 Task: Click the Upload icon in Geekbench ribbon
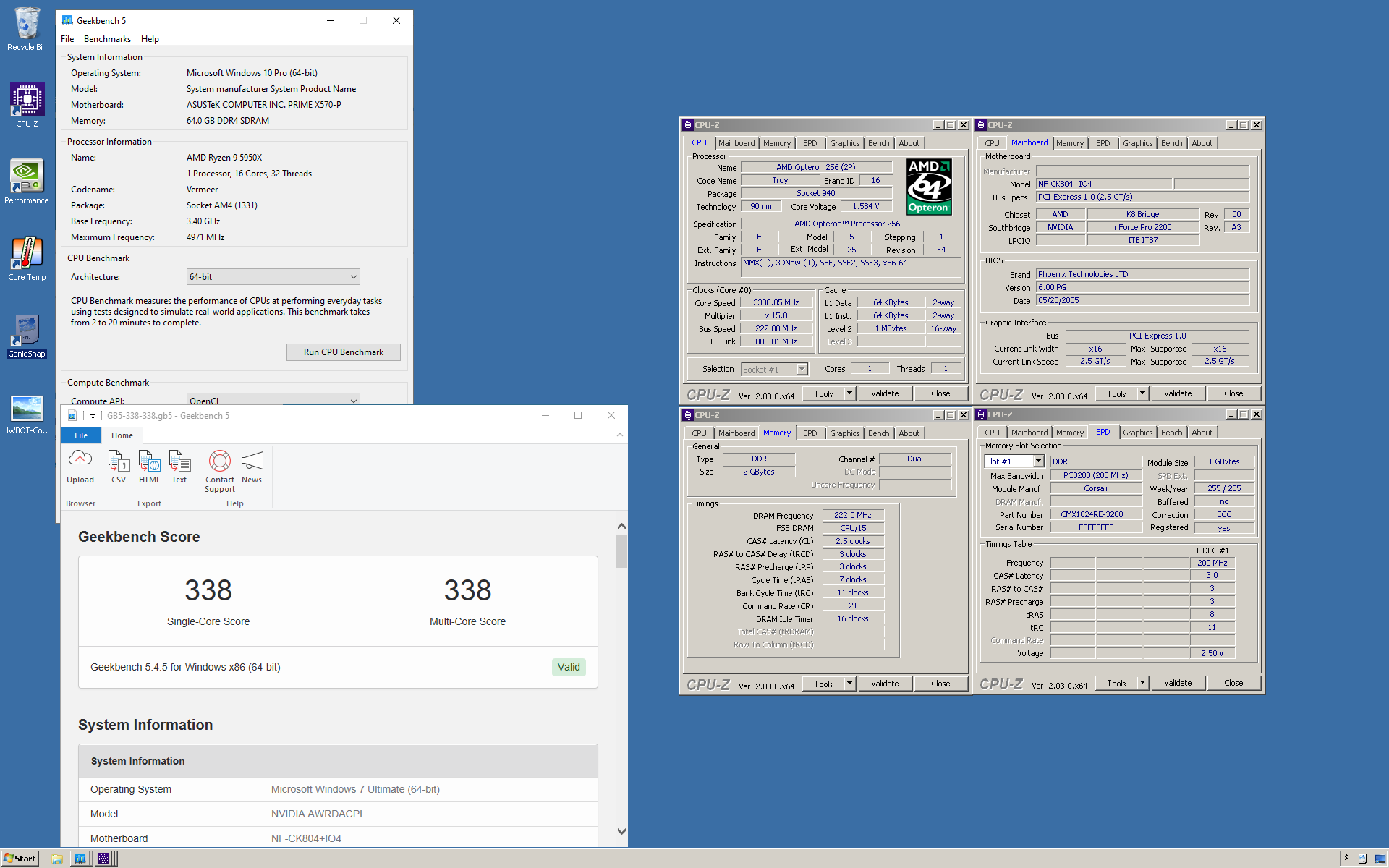coord(80,467)
